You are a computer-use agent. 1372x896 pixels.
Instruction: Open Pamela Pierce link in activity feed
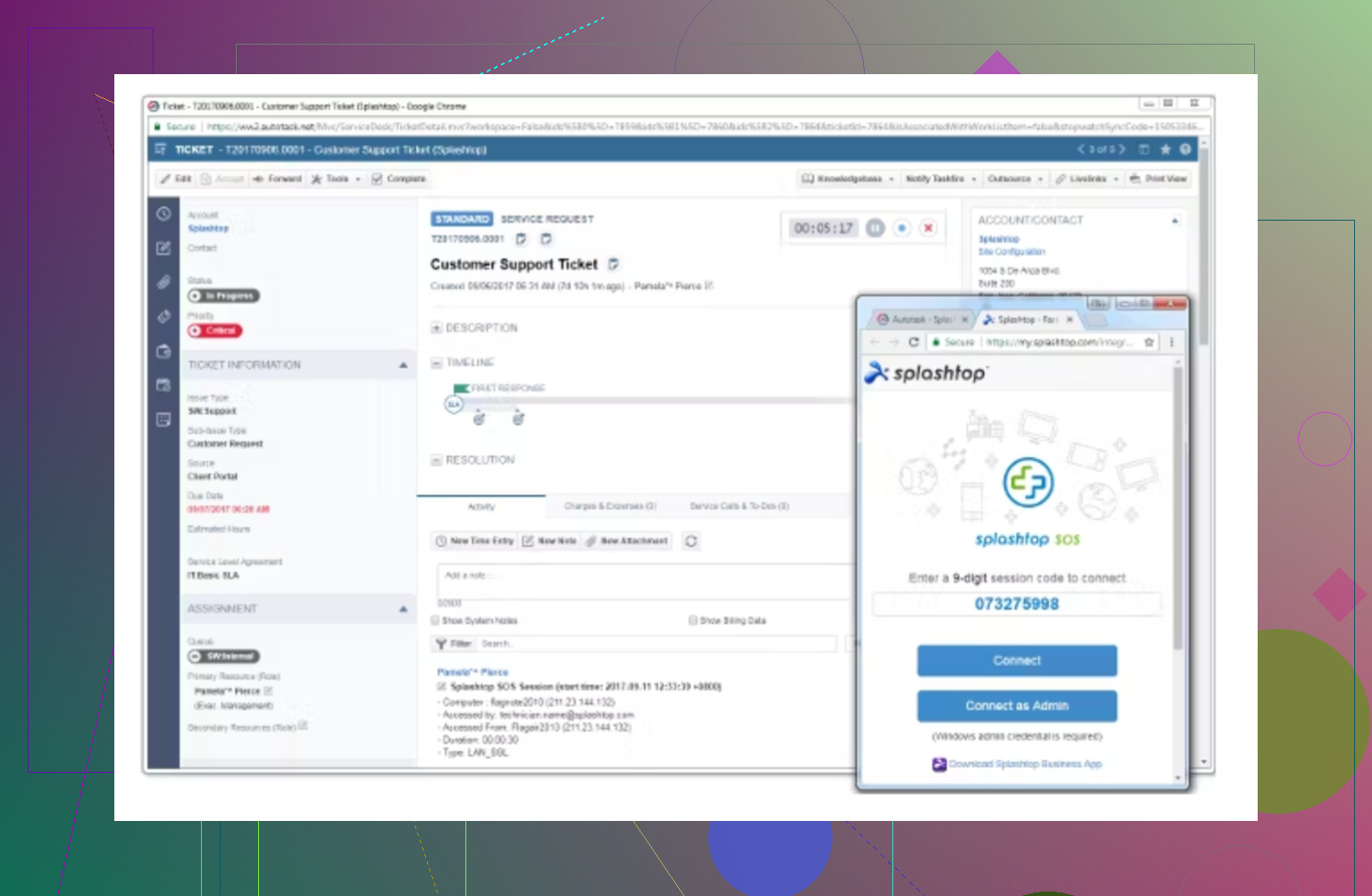pyautogui.click(x=473, y=672)
